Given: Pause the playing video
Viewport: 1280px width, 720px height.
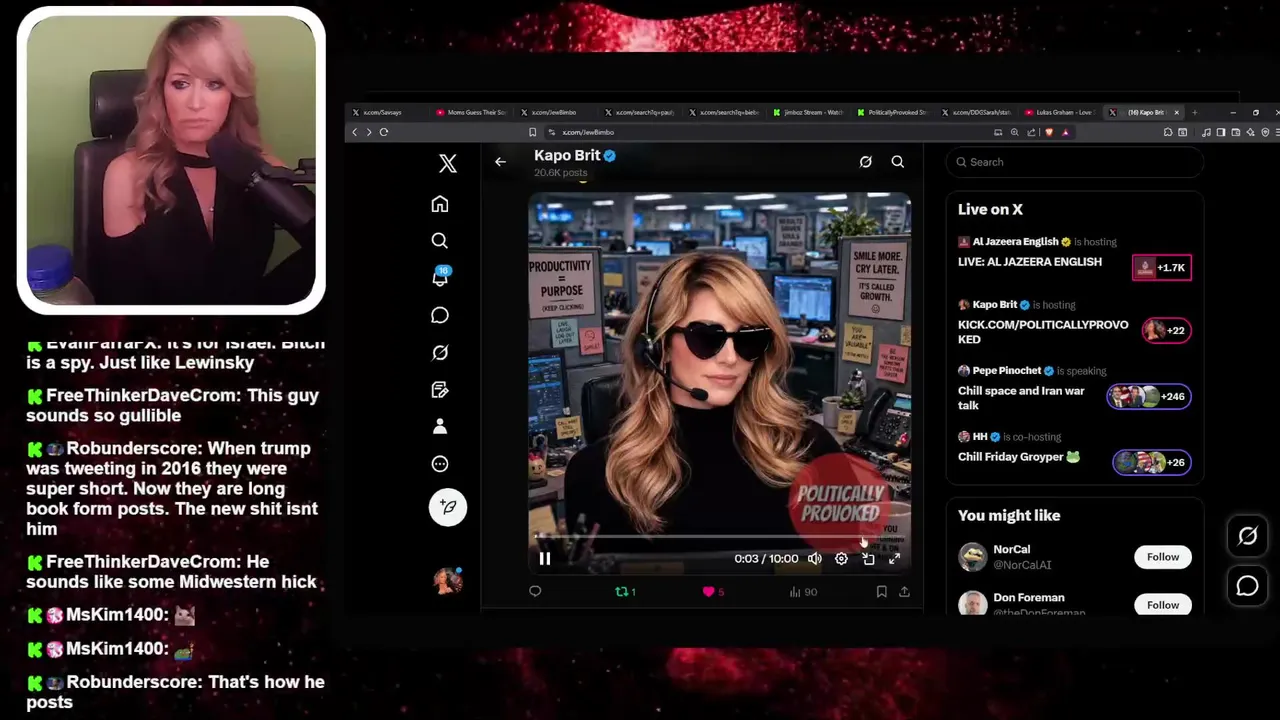Looking at the screenshot, I should (545, 559).
